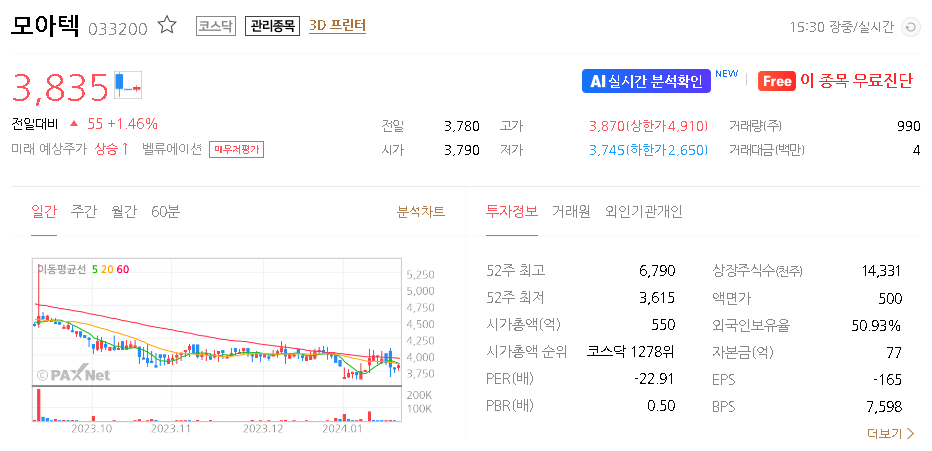Click the 고가 value 3,870(상한가4,910)
Viewport: 932px width, 451px height.
click(x=648, y=126)
